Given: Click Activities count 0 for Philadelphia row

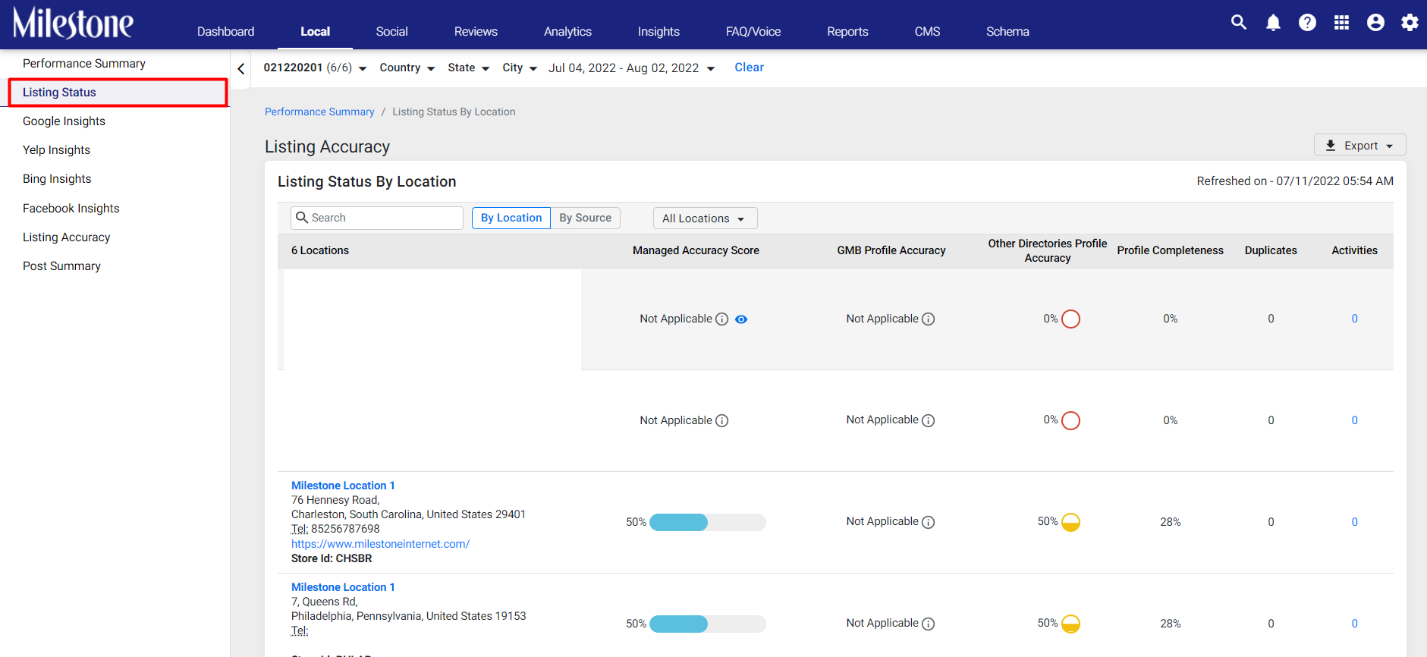Looking at the screenshot, I should click(x=1355, y=624).
